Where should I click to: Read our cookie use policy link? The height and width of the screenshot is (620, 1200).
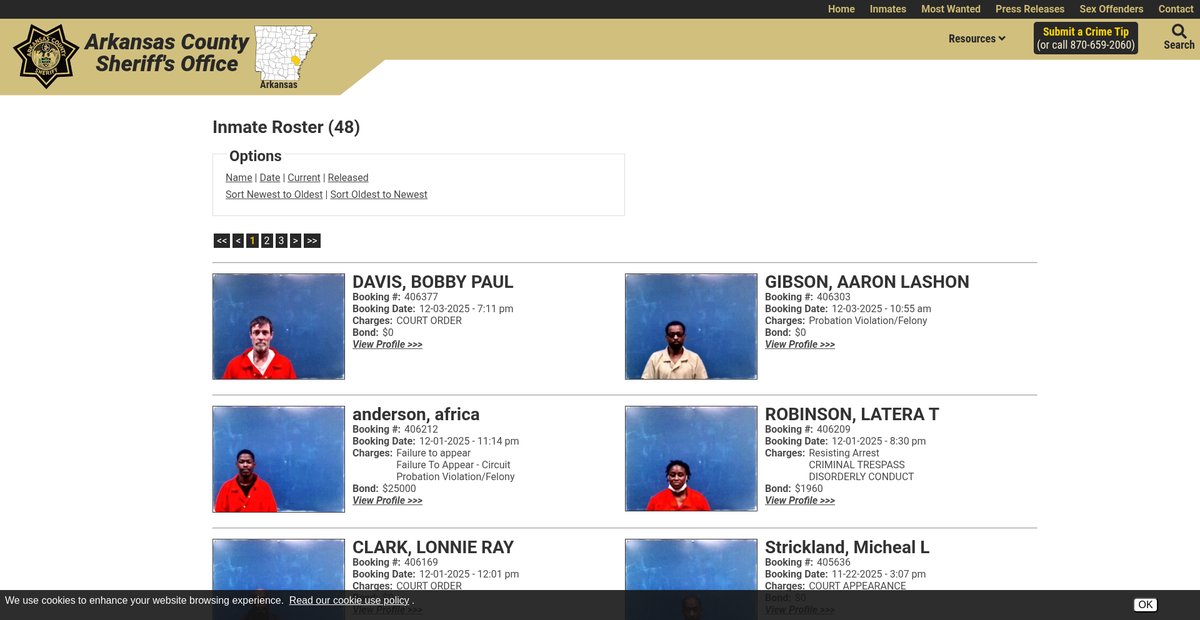[349, 601]
